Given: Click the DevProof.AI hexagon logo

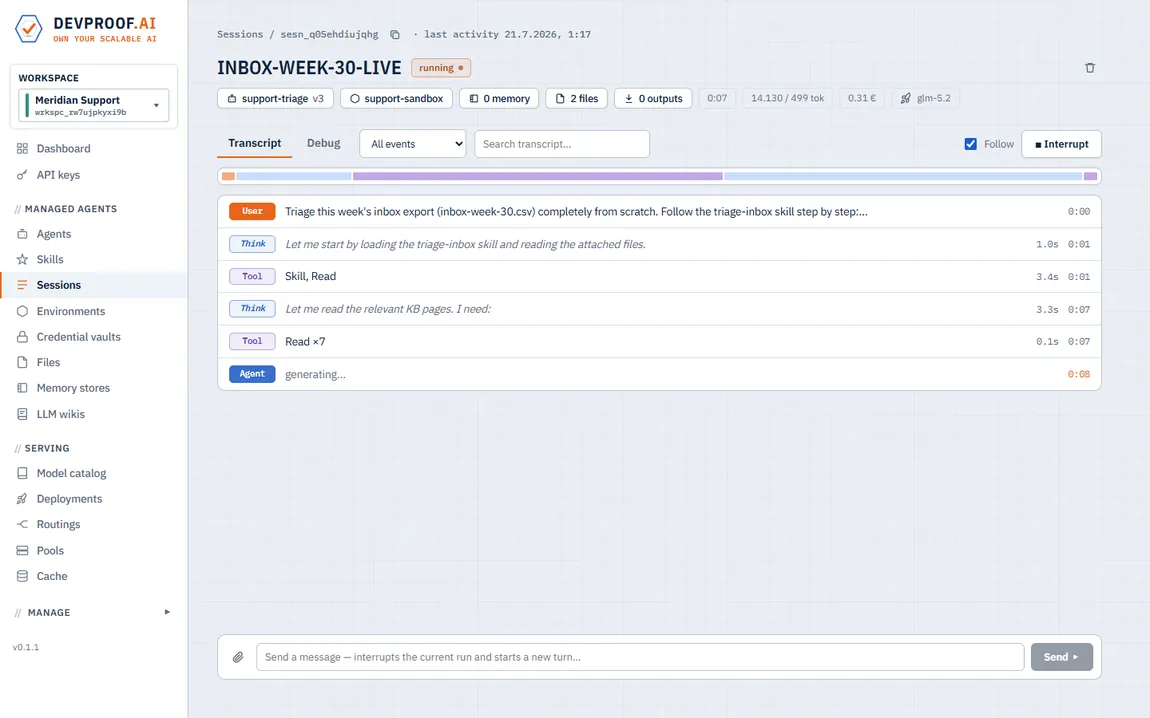Looking at the screenshot, I should 29,29.
